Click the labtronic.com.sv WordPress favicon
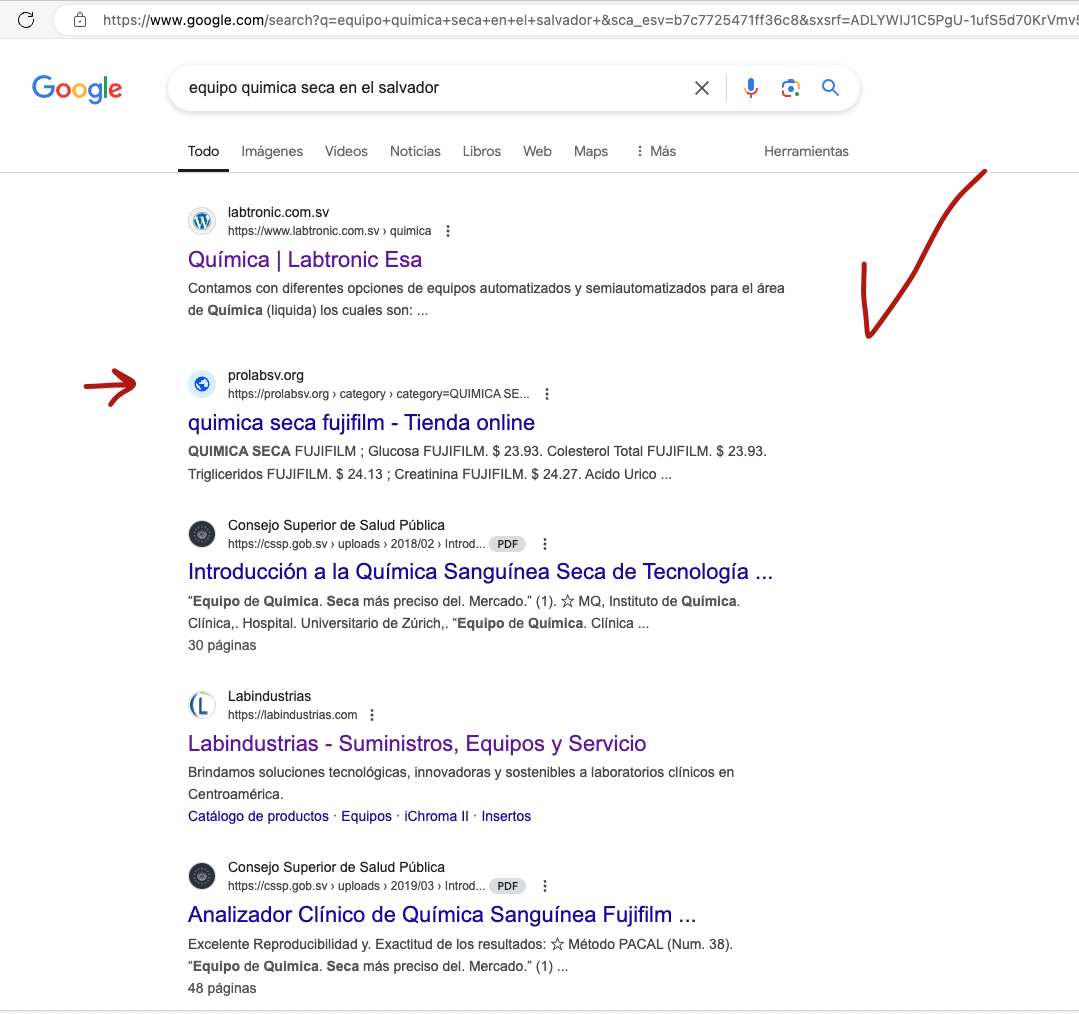The height and width of the screenshot is (1014, 1079). point(202,221)
